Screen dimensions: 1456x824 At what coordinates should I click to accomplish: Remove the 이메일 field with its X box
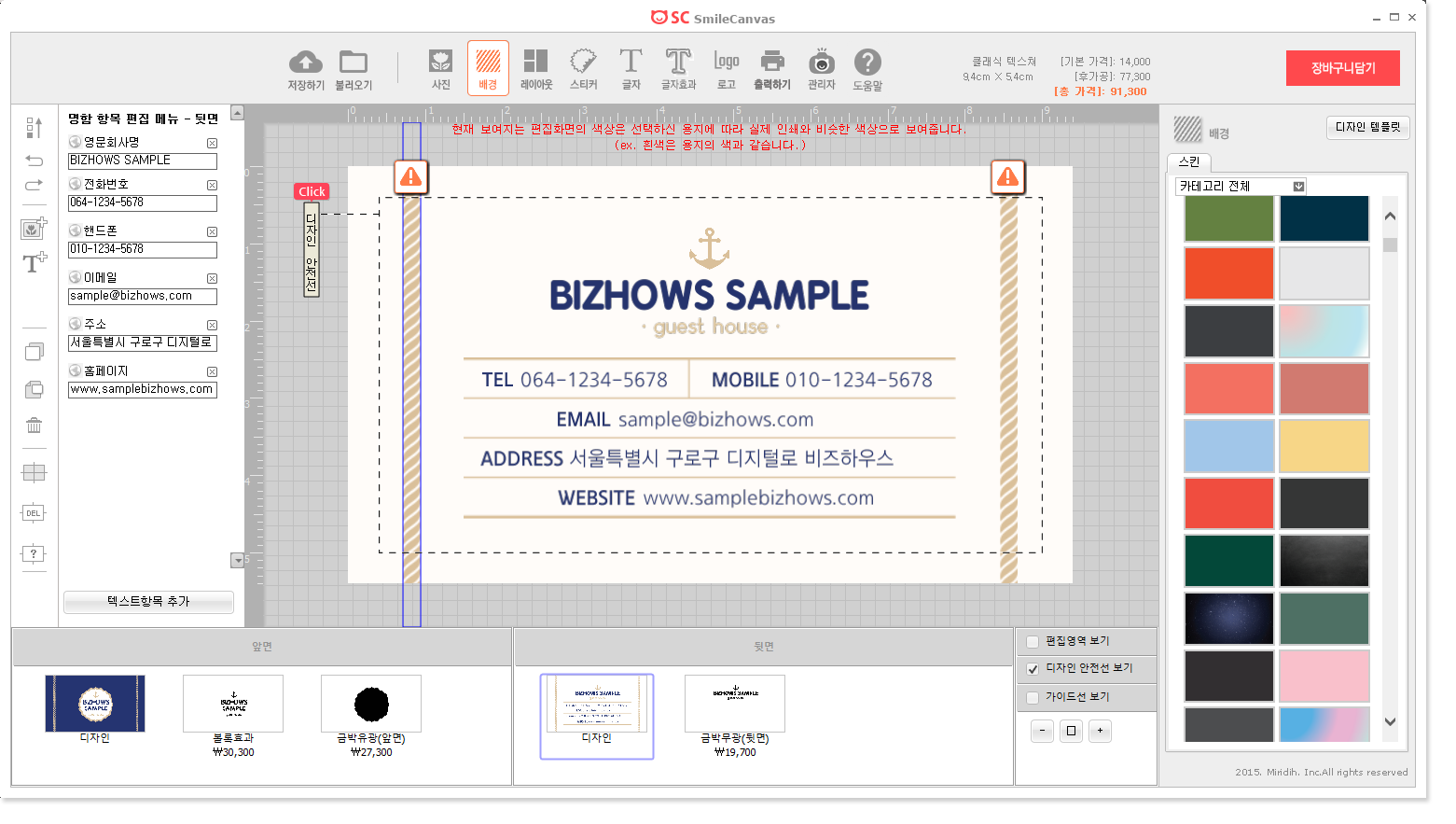212,278
